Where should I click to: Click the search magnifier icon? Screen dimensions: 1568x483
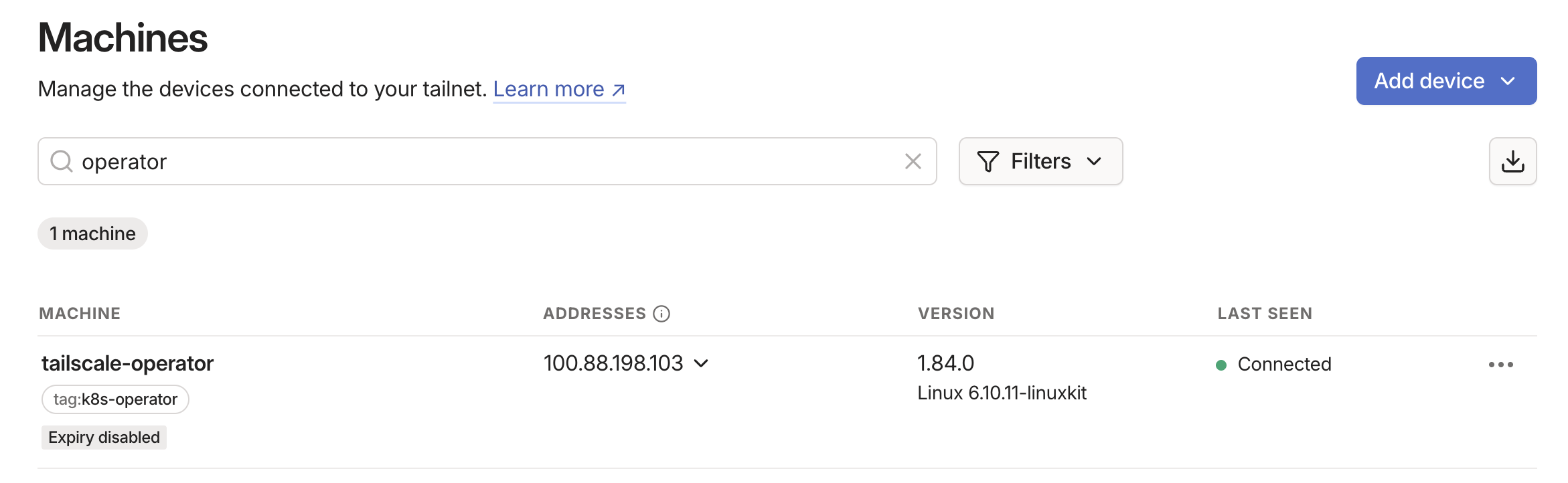pos(62,161)
